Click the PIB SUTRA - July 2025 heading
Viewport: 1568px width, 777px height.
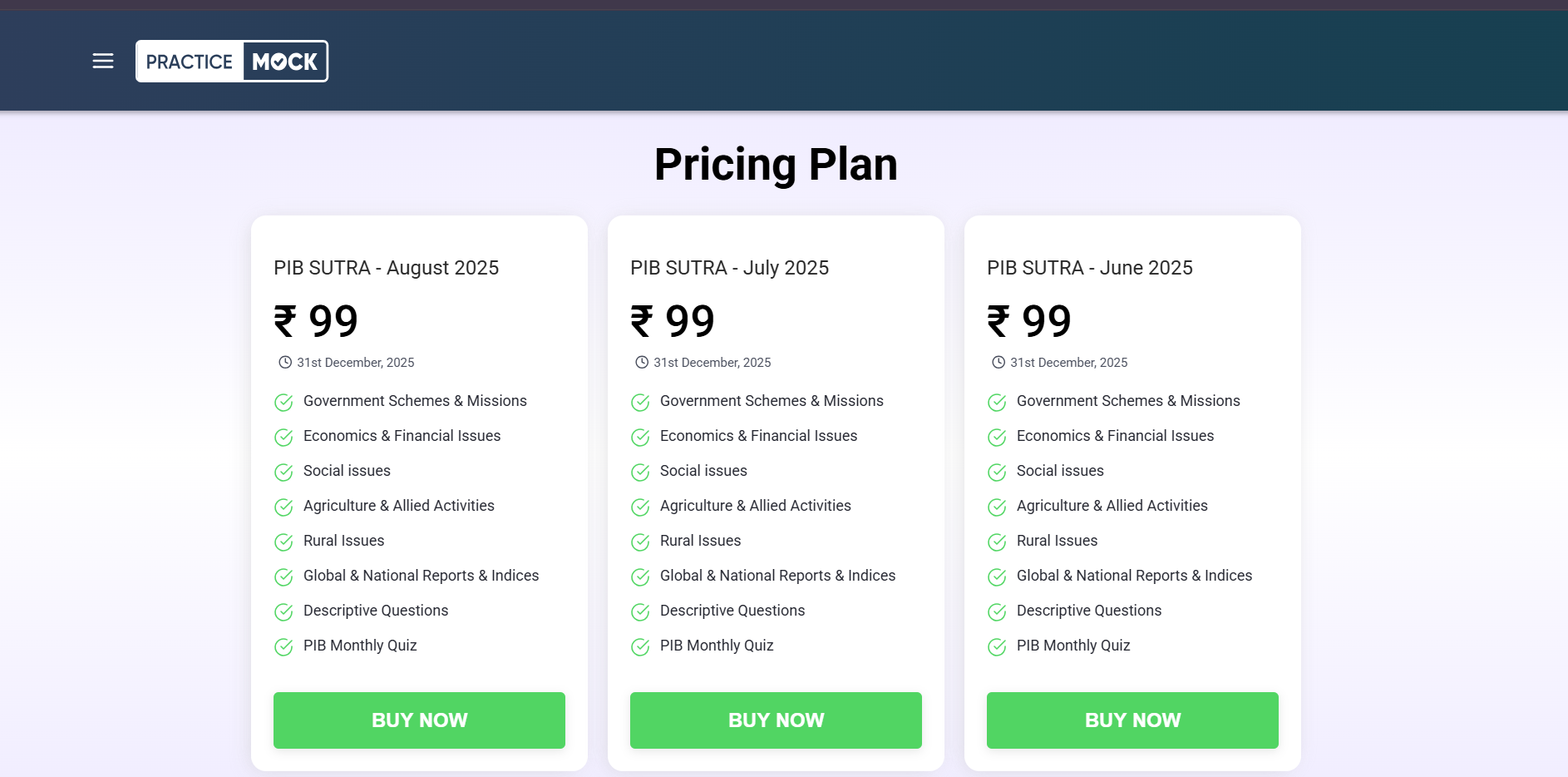tap(729, 268)
